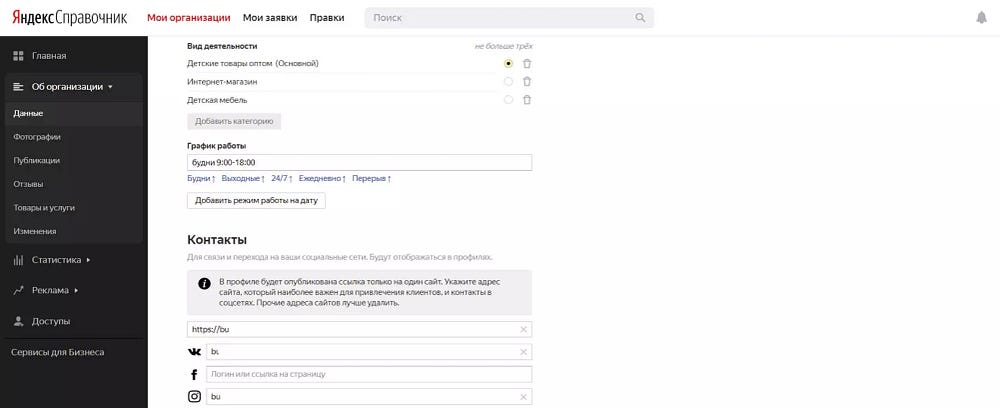Expand the Реклама menu
This screenshot has height=408, width=1000.
(x=46, y=290)
